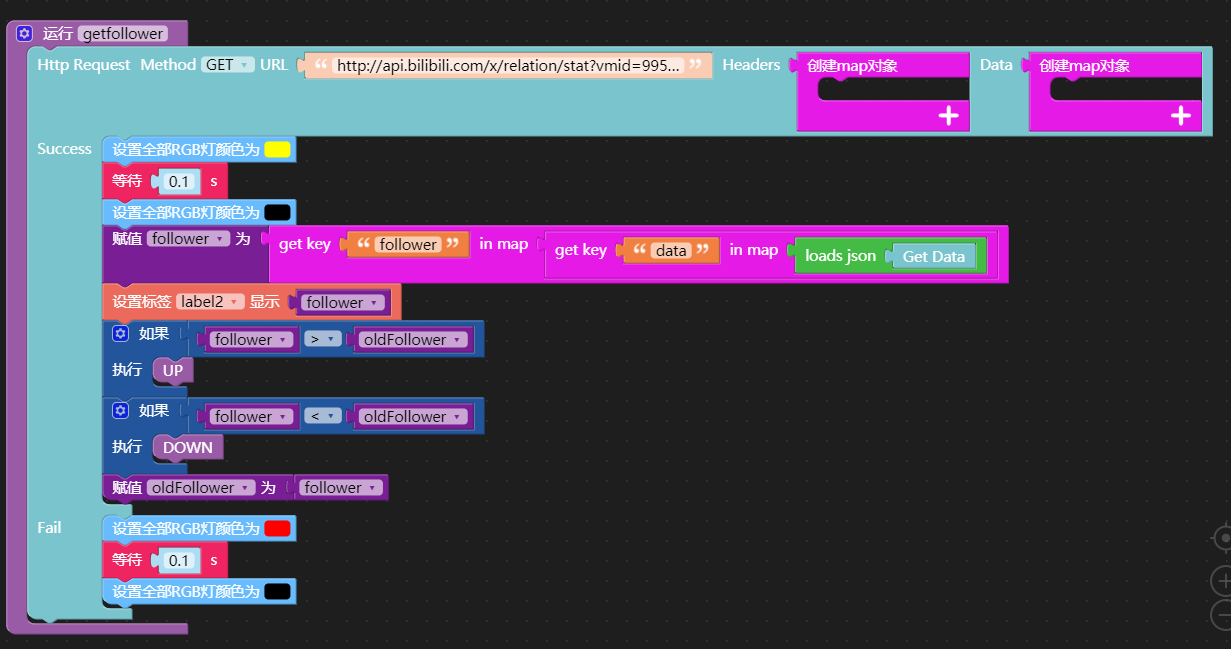Open the label2 dropdown in 设置标签 block
Viewport: 1231px width, 649px height.
coord(210,301)
